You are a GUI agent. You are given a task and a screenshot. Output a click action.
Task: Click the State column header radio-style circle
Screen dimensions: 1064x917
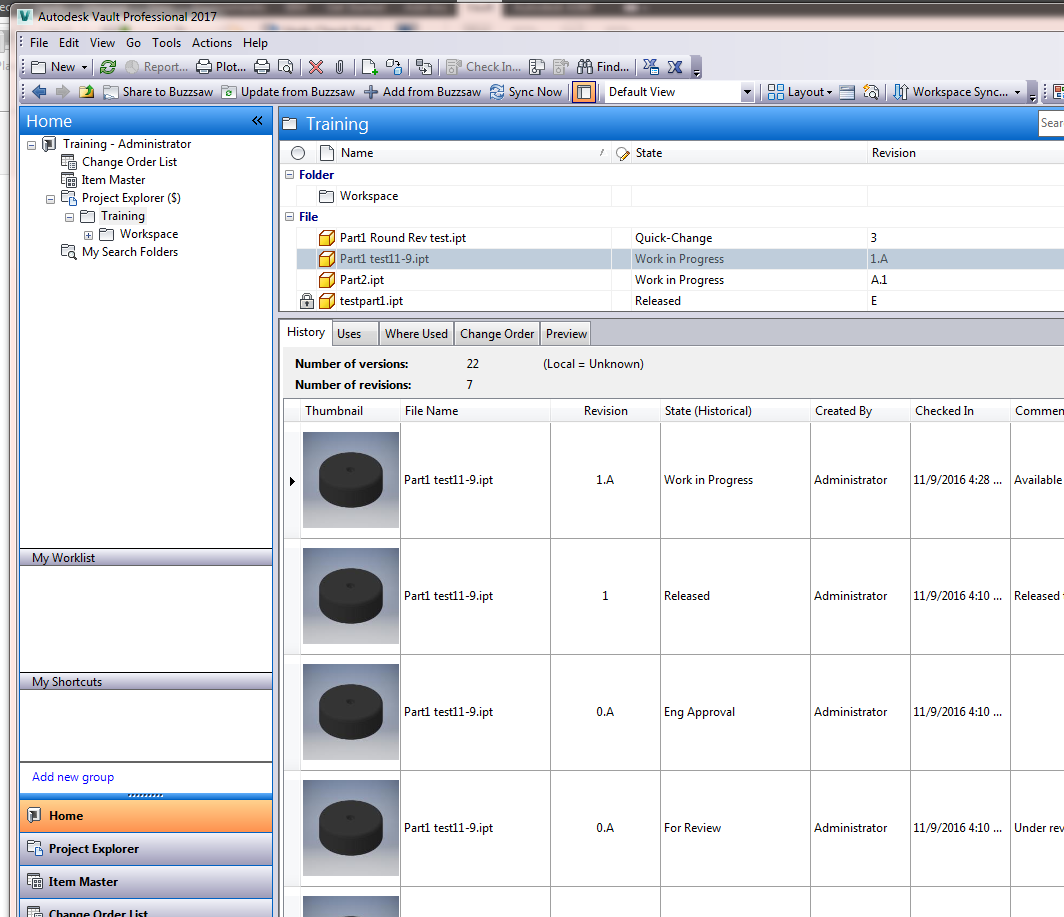click(297, 152)
